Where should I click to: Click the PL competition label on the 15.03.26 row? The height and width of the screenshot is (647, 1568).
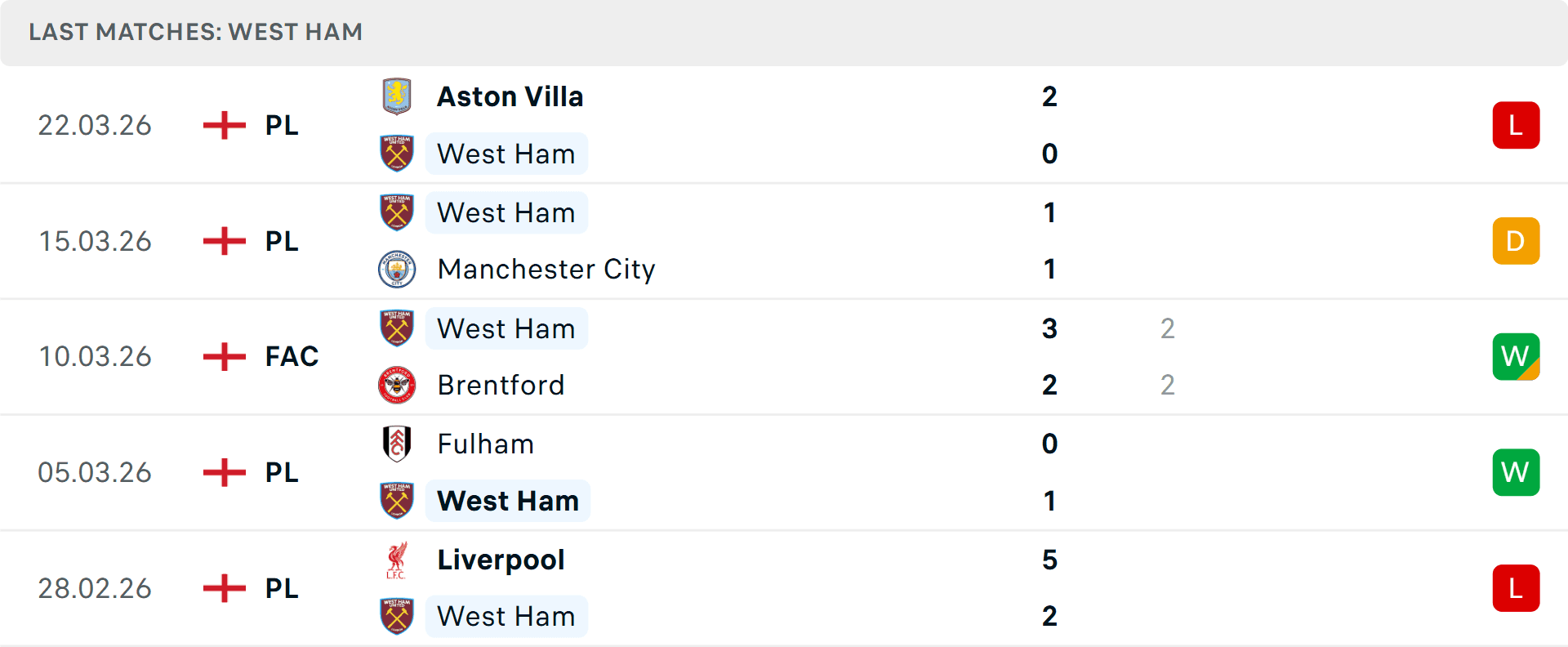(x=281, y=241)
